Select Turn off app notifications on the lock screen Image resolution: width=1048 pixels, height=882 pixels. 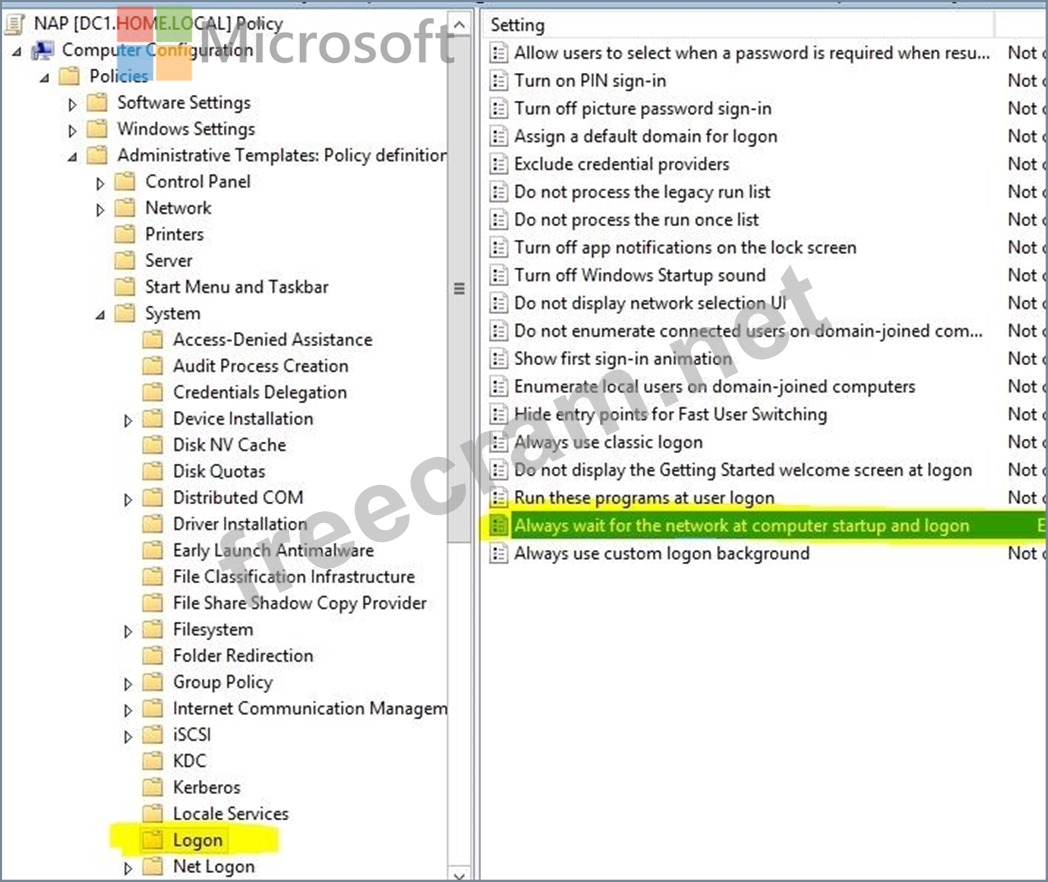click(684, 248)
